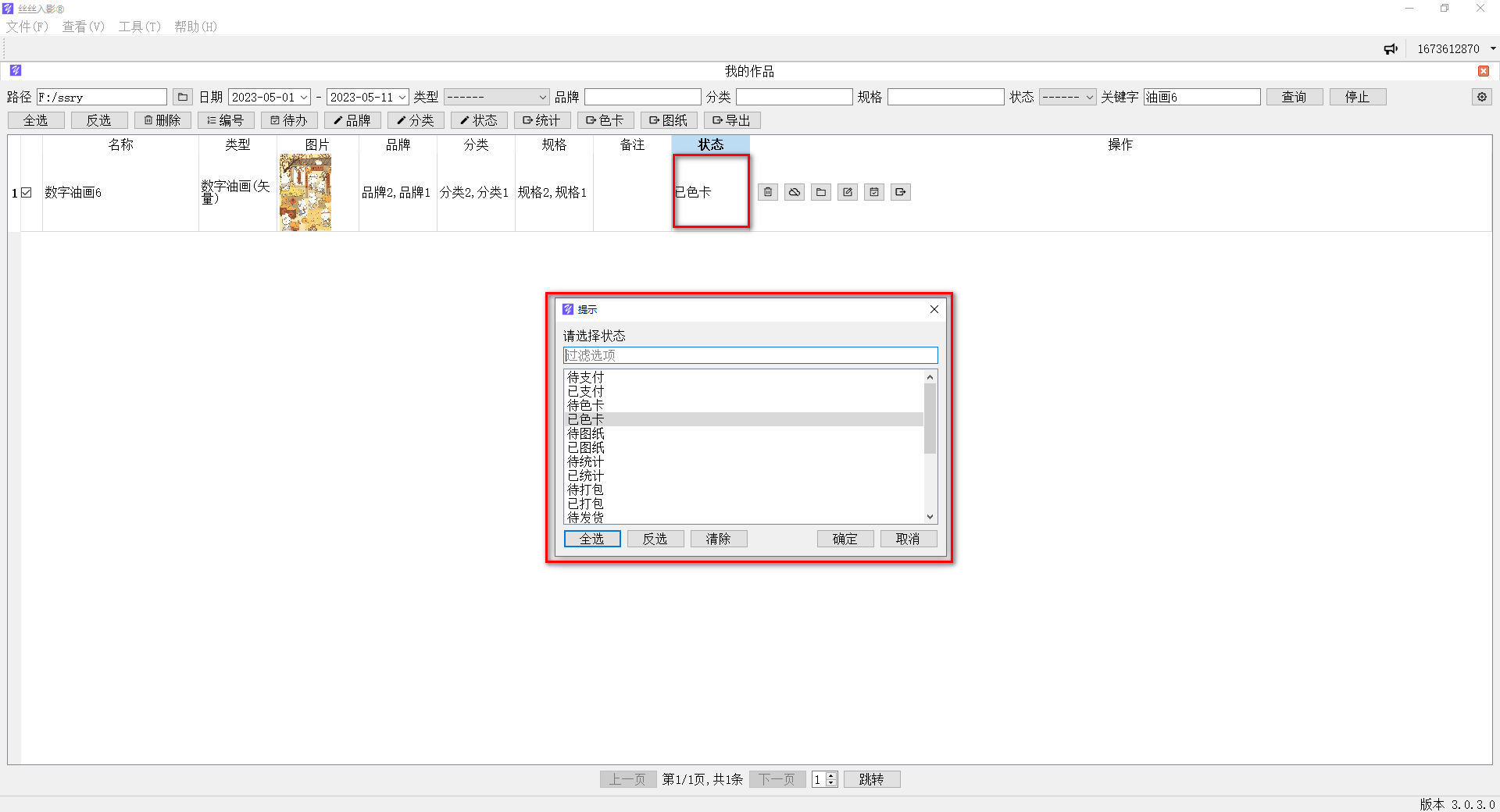Viewport: 1500px width, 812px height.
Task: Click the 查询 search button
Action: (1294, 97)
